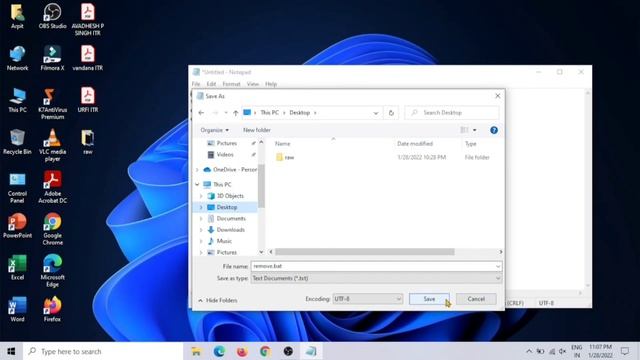Open the Save as type dropdown
Viewport: 640px width, 360px height.
pyautogui.click(x=376, y=278)
